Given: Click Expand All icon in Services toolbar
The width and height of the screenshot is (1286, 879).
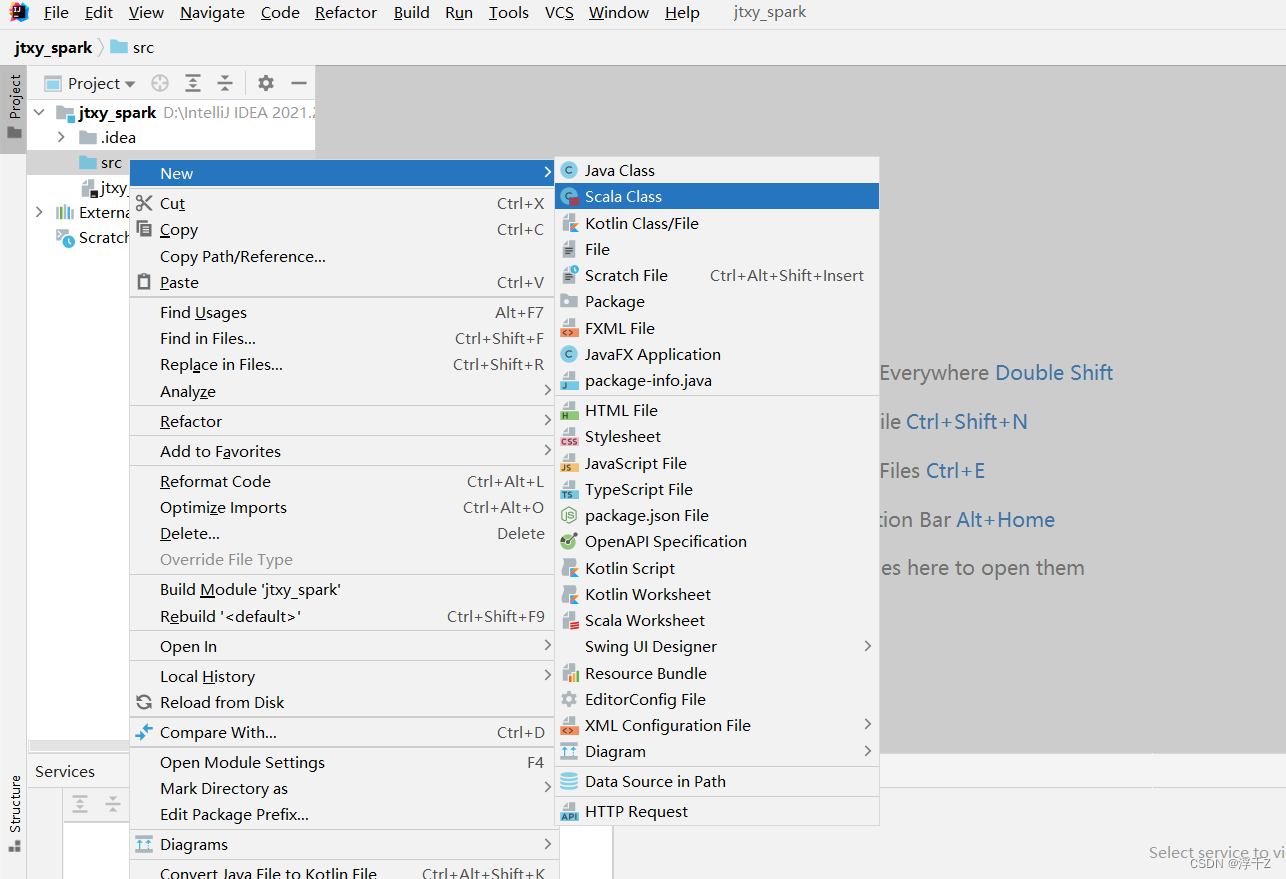Looking at the screenshot, I should (x=80, y=804).
